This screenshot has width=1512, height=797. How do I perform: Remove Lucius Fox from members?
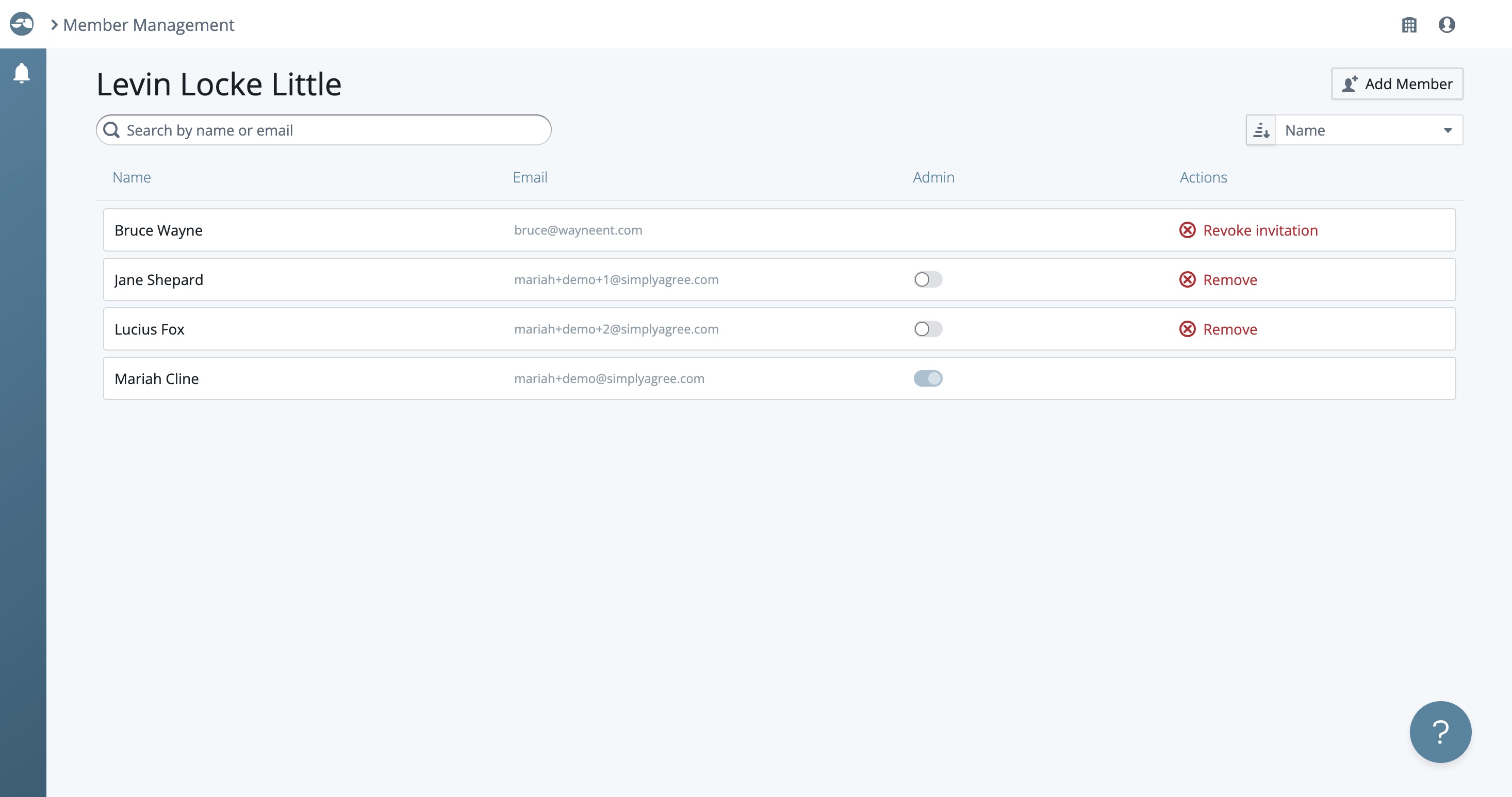point(1229,329)
